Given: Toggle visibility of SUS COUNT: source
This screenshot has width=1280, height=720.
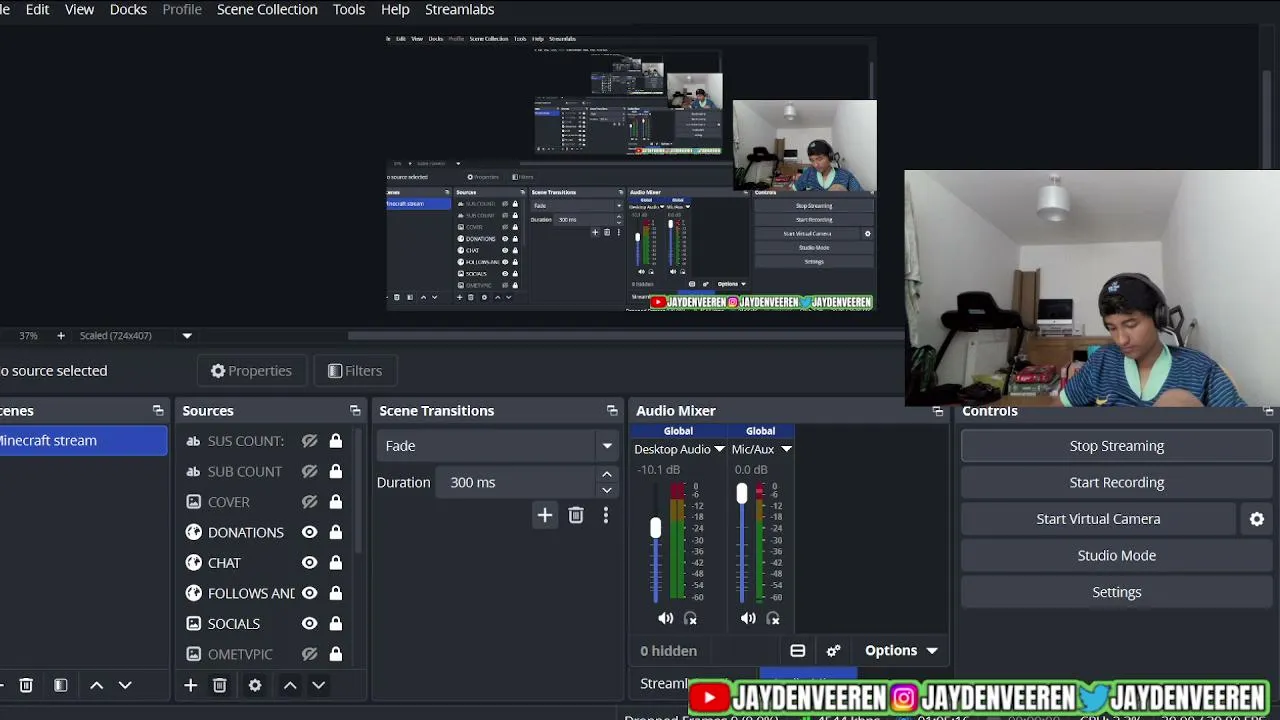Looking at the screenshot, I should (x=310, y=441).
